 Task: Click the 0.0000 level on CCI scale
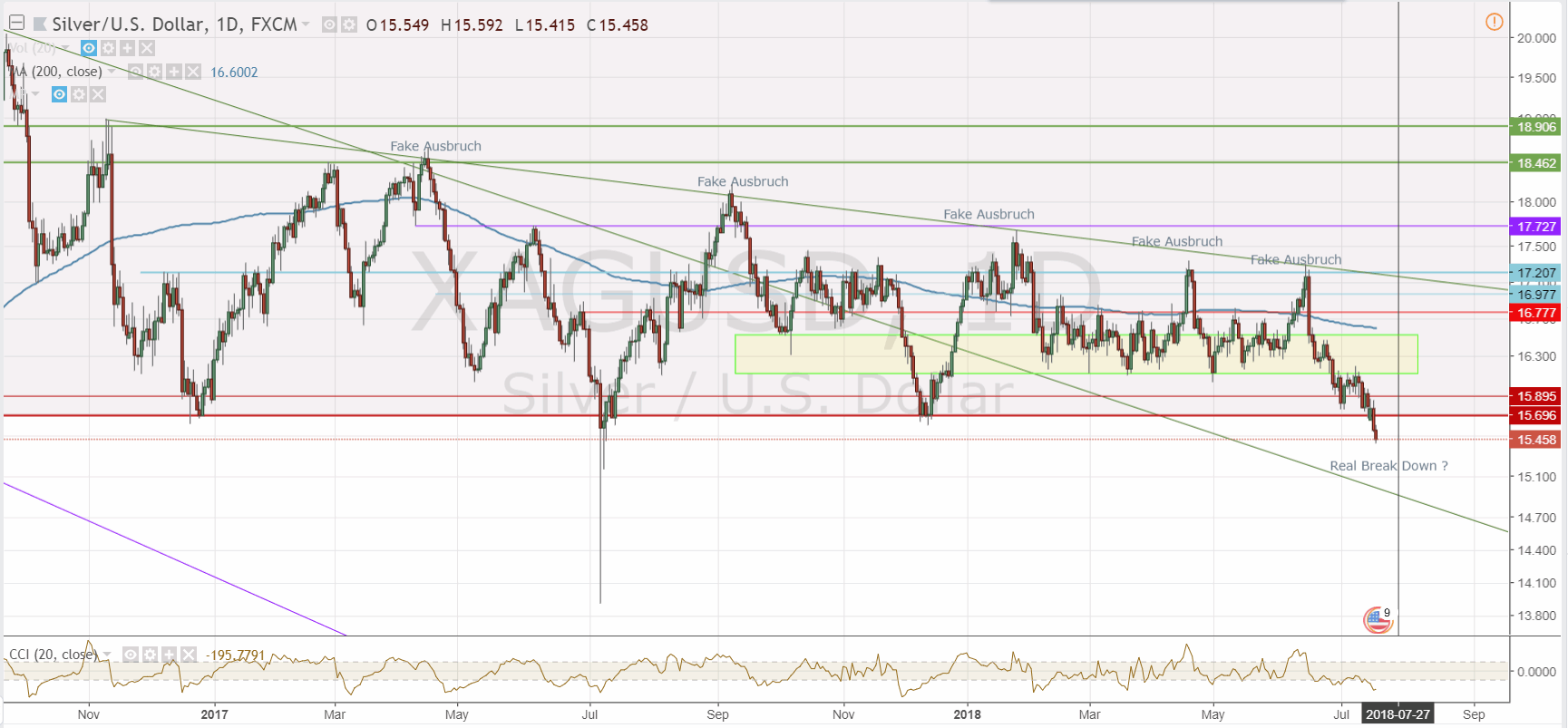[x=1536, y=672]
